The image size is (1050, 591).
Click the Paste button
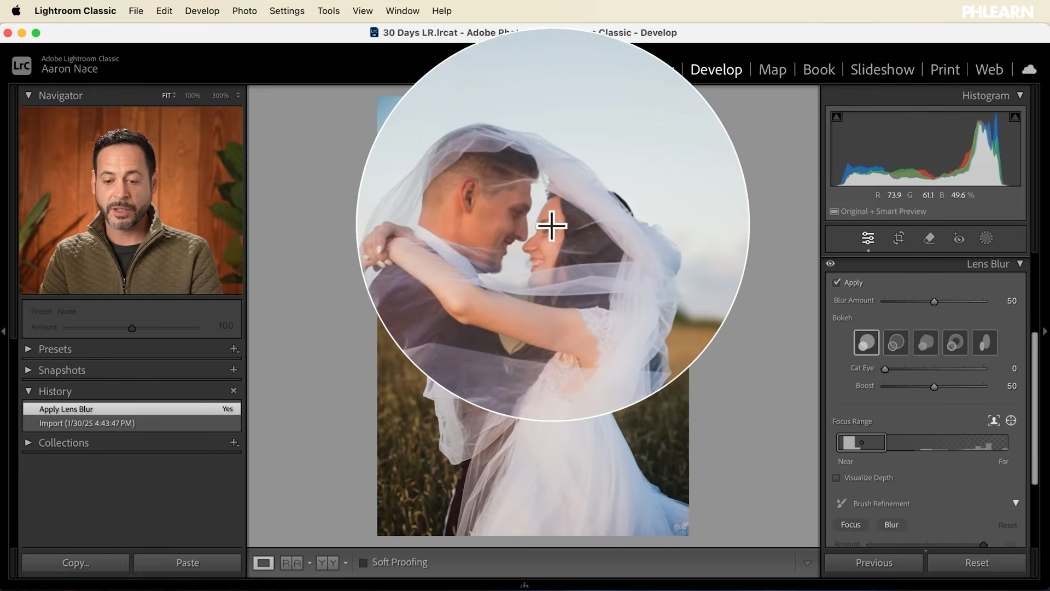tap(188, 563)
